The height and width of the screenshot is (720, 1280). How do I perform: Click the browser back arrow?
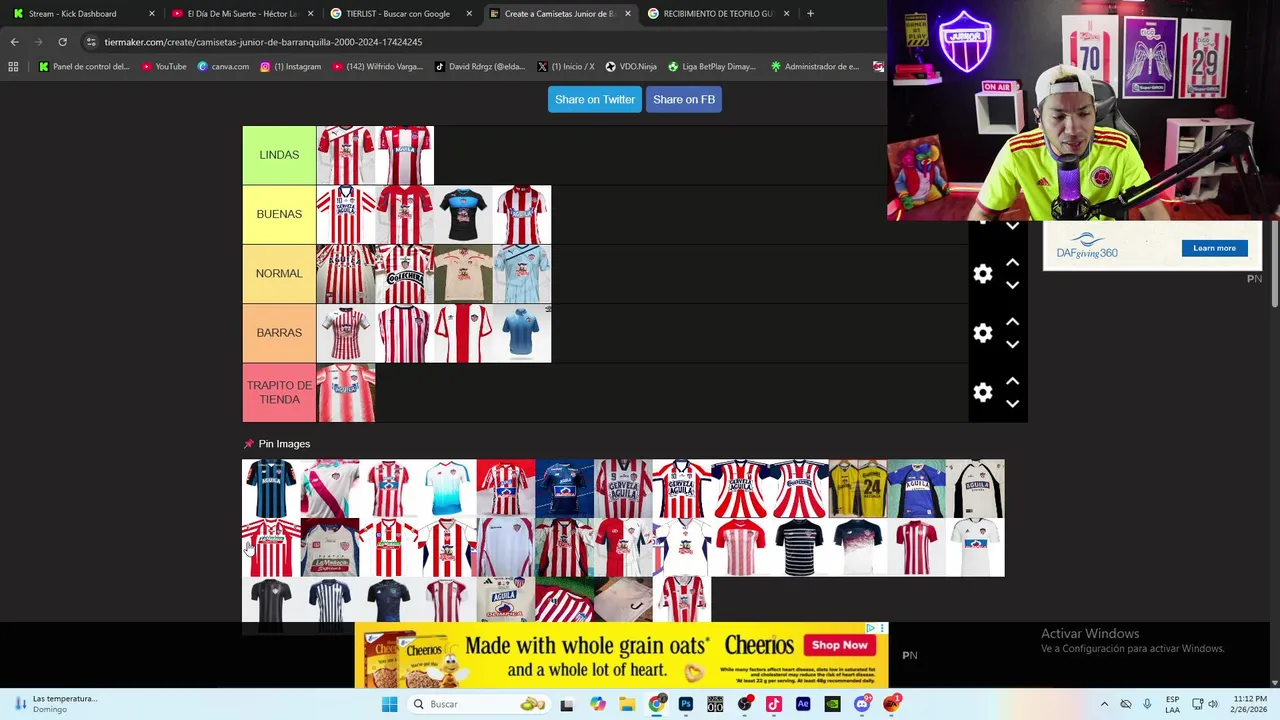pyautogui.click(x=14, y=42)
